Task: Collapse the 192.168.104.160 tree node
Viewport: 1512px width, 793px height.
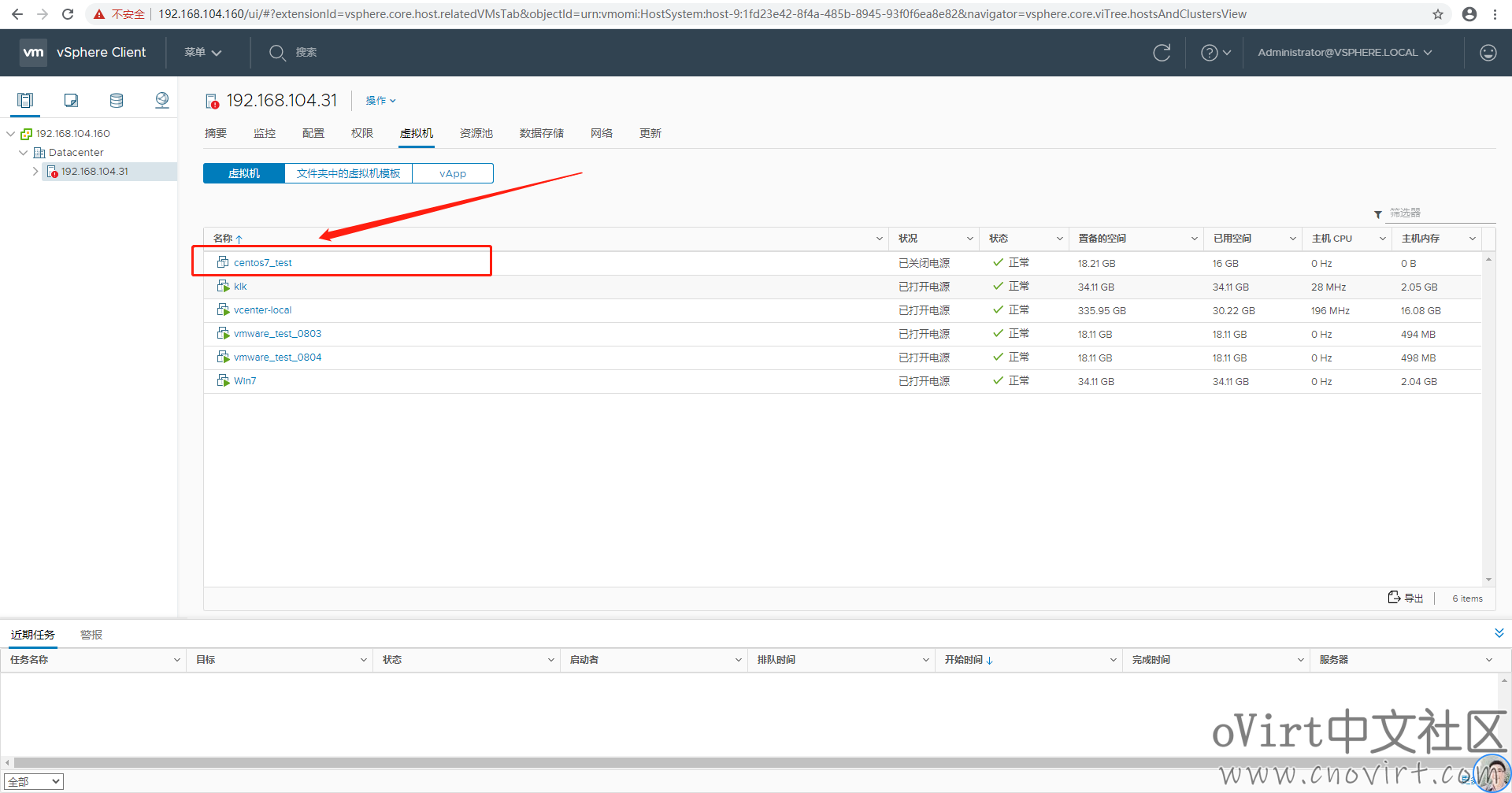Action: pos(11,134)
